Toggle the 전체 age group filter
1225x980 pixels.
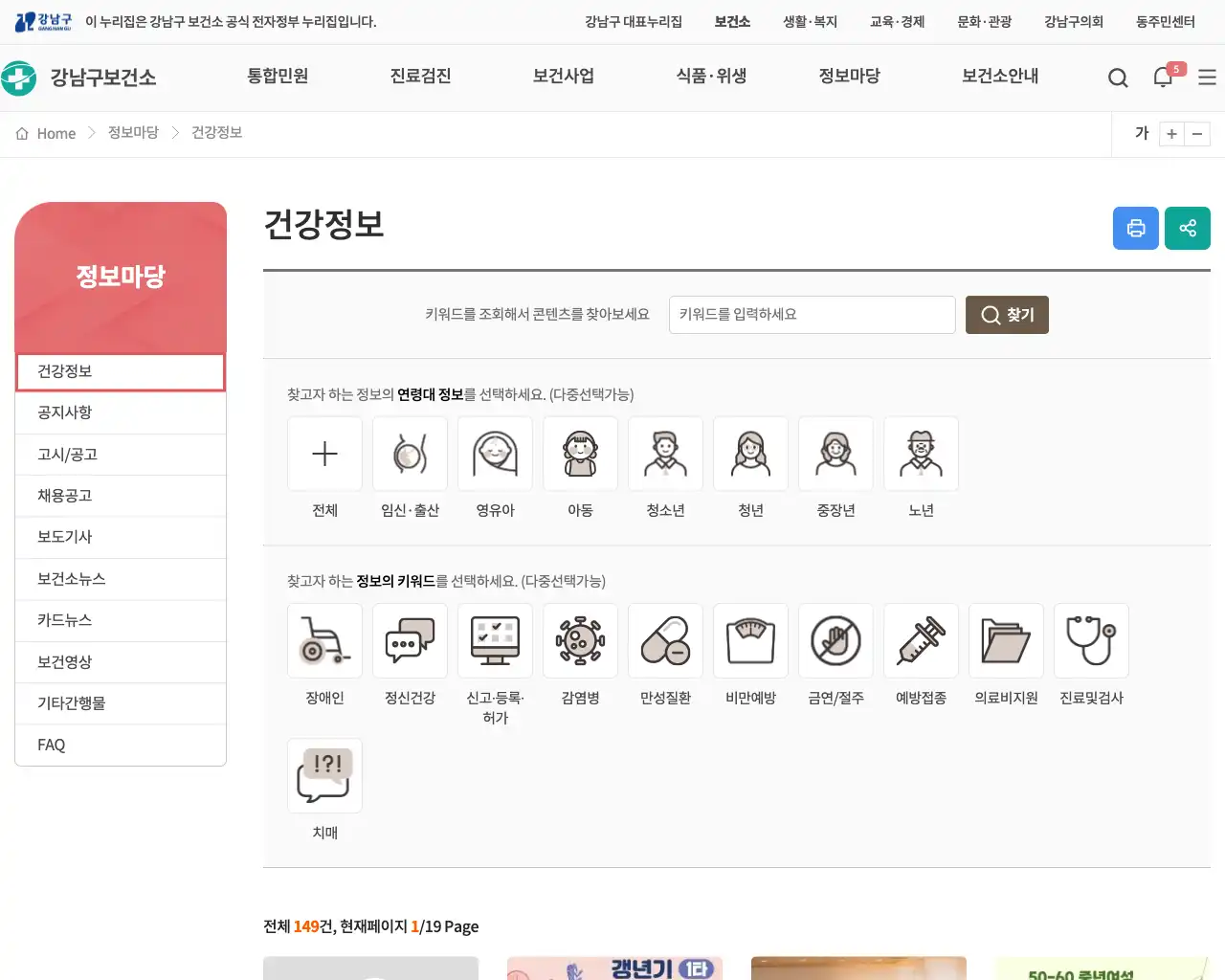click(324, 453)
